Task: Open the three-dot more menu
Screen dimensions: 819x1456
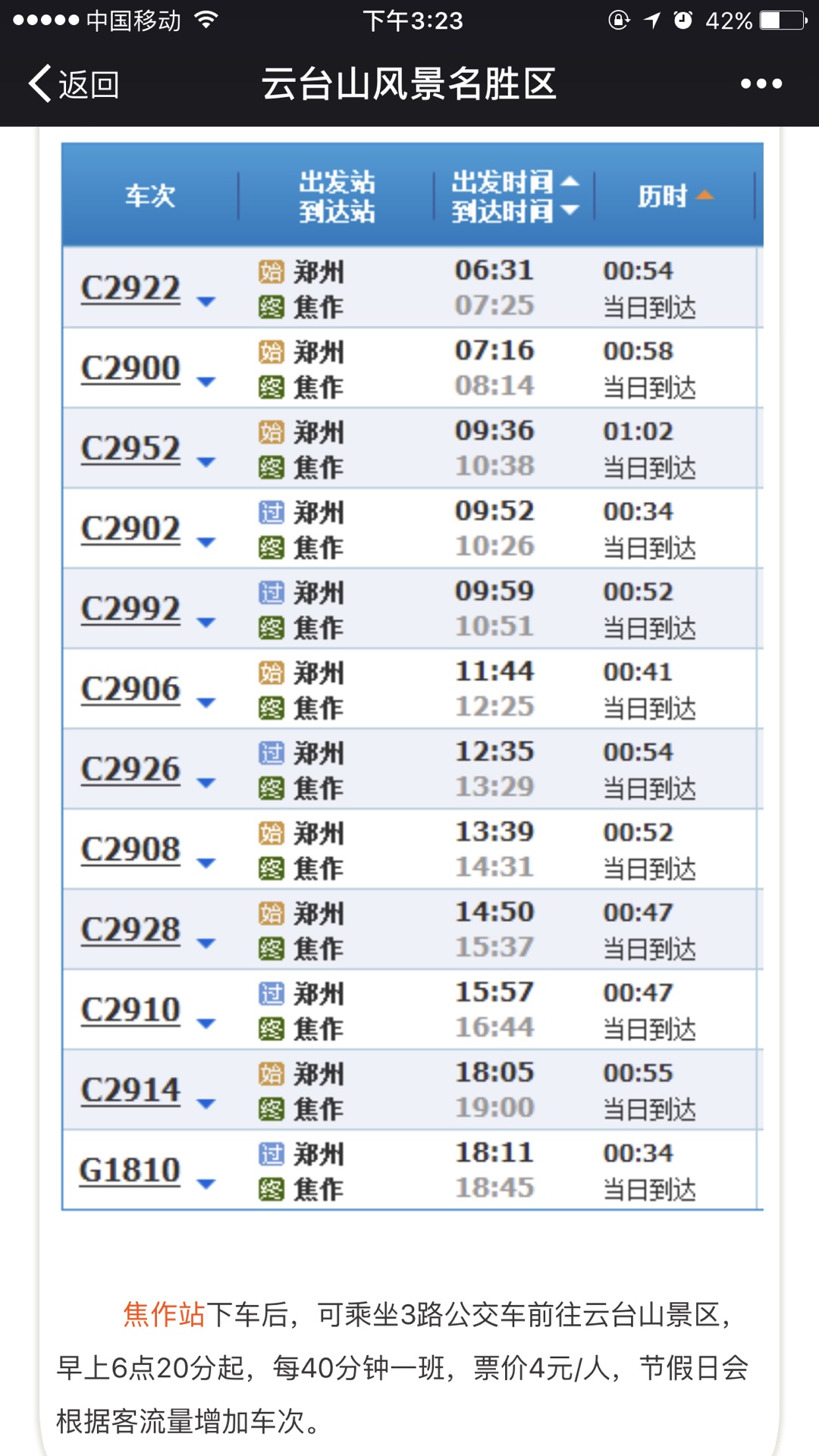Action: click(x=761, y=83)
